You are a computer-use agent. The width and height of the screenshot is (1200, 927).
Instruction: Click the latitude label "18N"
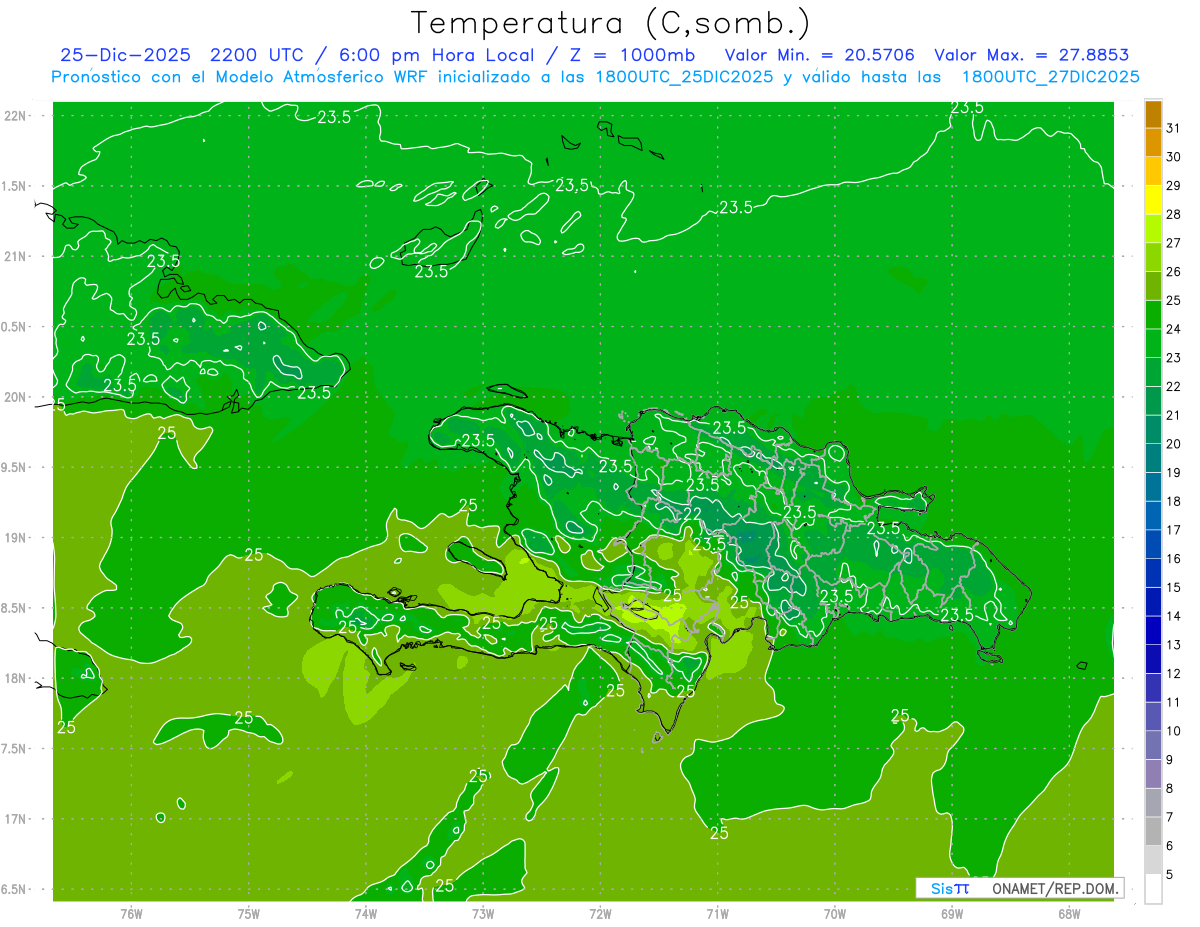pyautogui.click(x=16, y=678)
